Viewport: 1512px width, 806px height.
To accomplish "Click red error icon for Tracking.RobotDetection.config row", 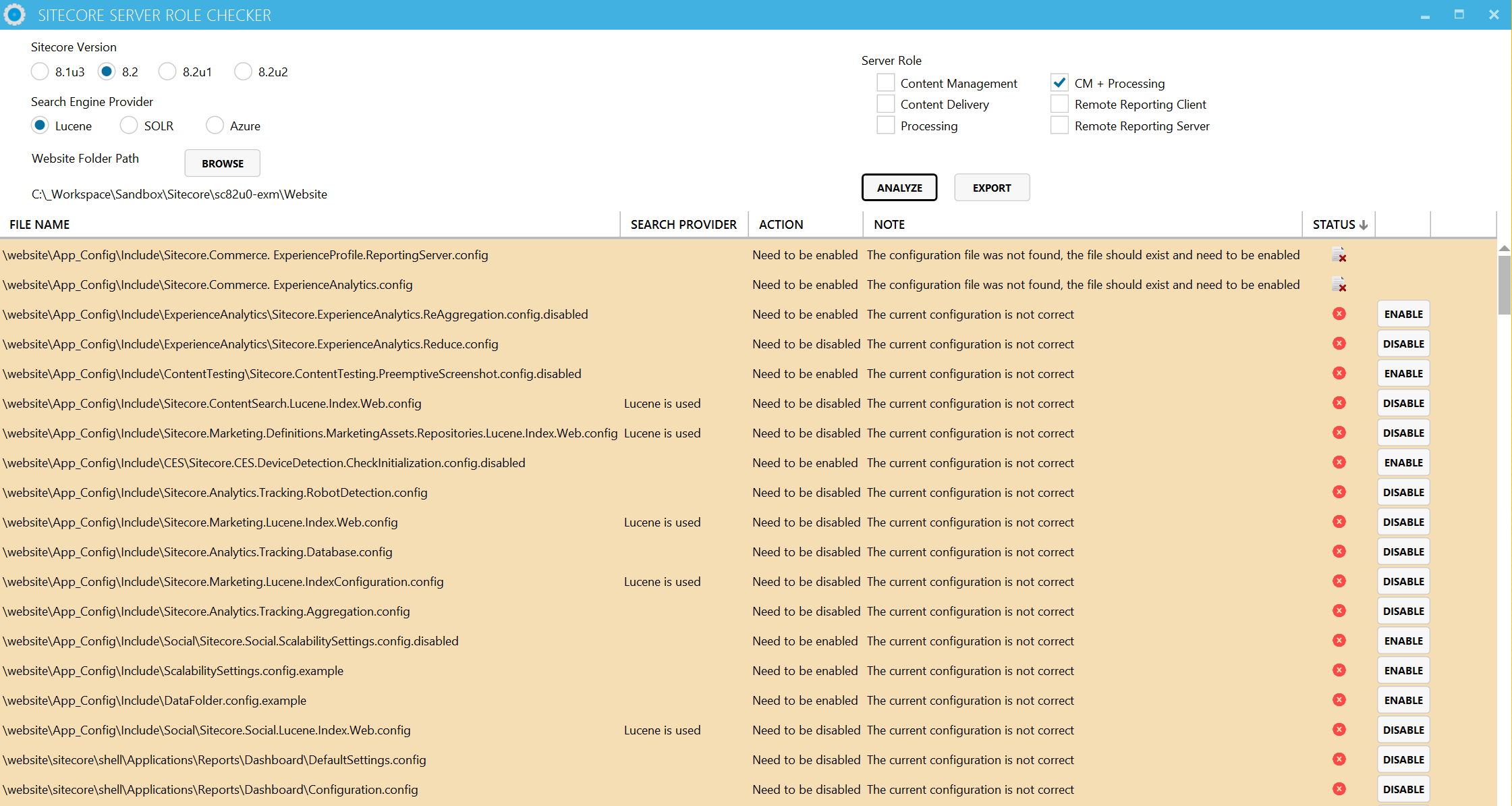I will (1339, 492).
